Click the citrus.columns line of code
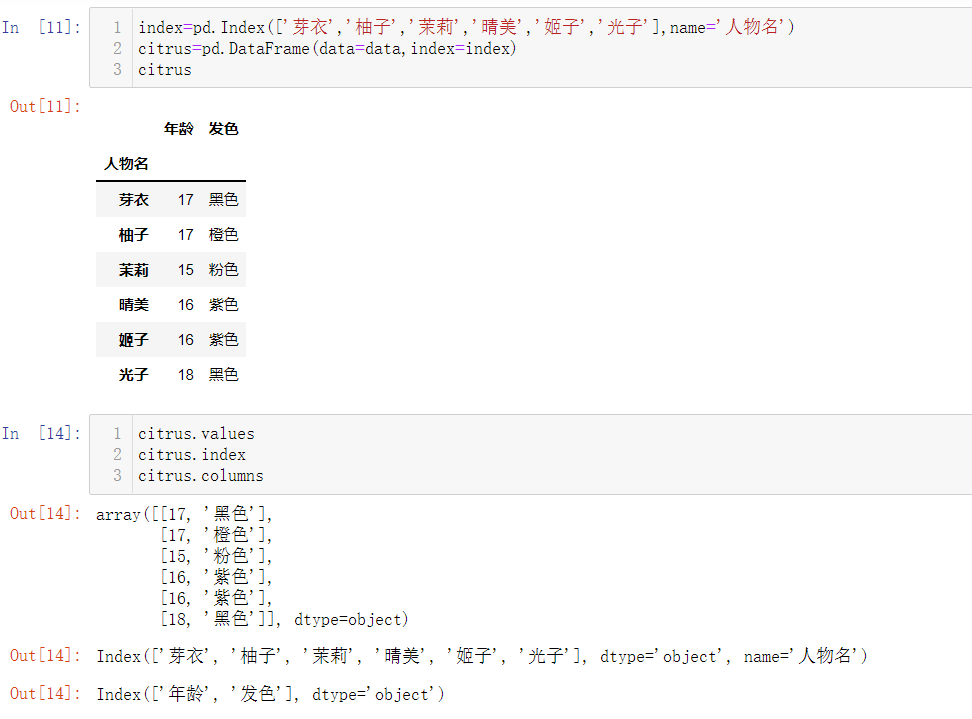Image resolution: width=972 pixels, height=719 pixels. [200, 475]
